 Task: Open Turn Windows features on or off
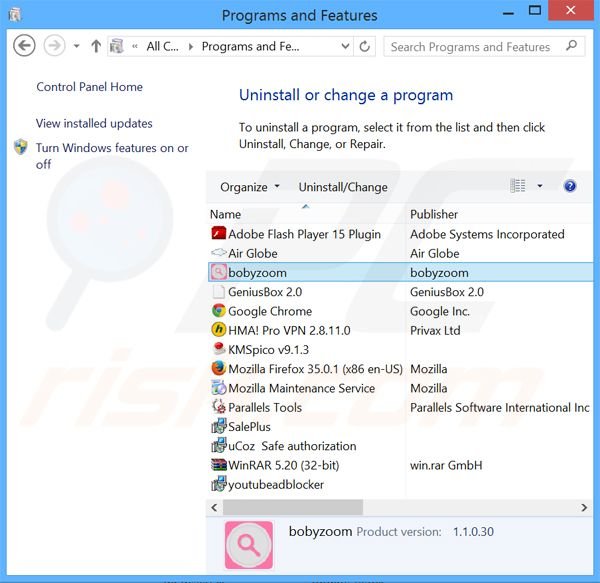pos(112,156)
